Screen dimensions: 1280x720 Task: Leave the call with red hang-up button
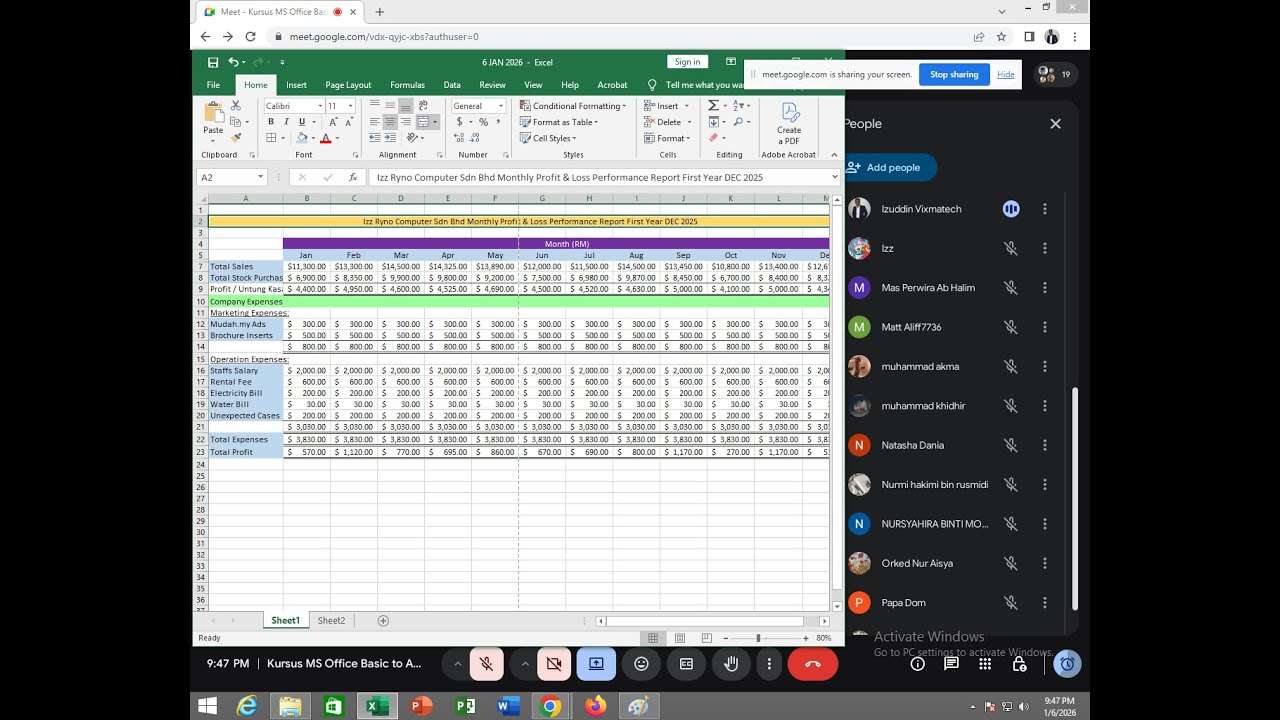pos(812,663)
